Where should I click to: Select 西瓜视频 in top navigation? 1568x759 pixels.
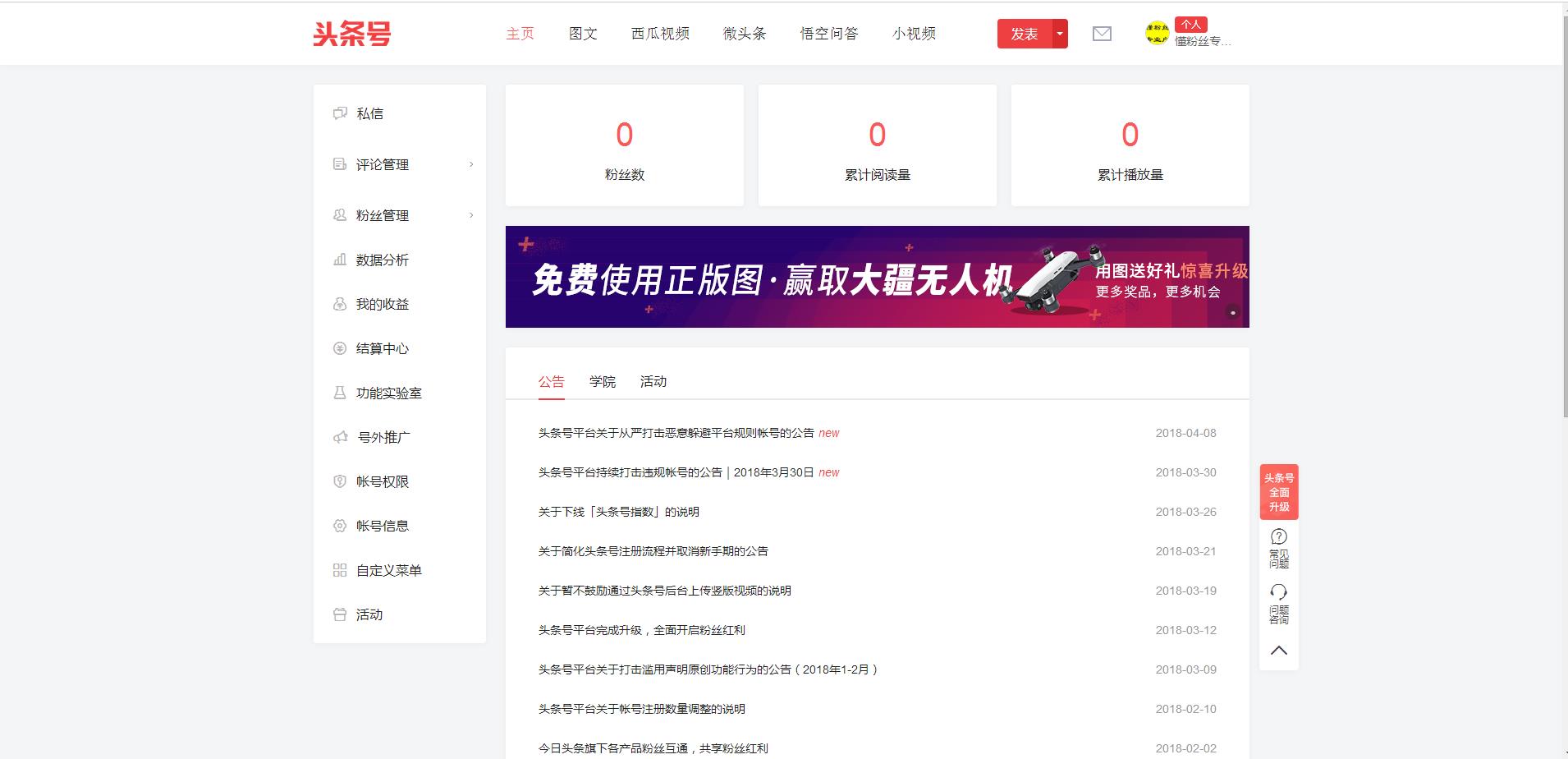pyautogui.click(x=660, y=34)
